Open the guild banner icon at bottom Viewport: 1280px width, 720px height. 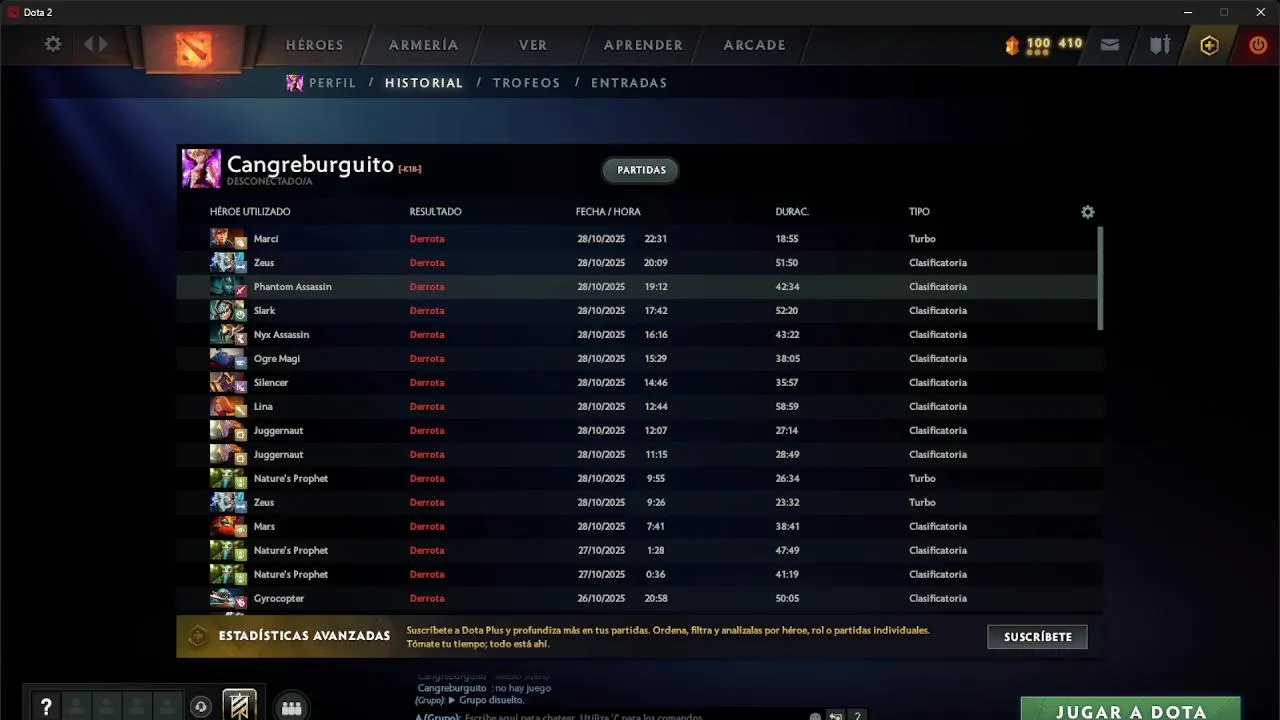239,706
